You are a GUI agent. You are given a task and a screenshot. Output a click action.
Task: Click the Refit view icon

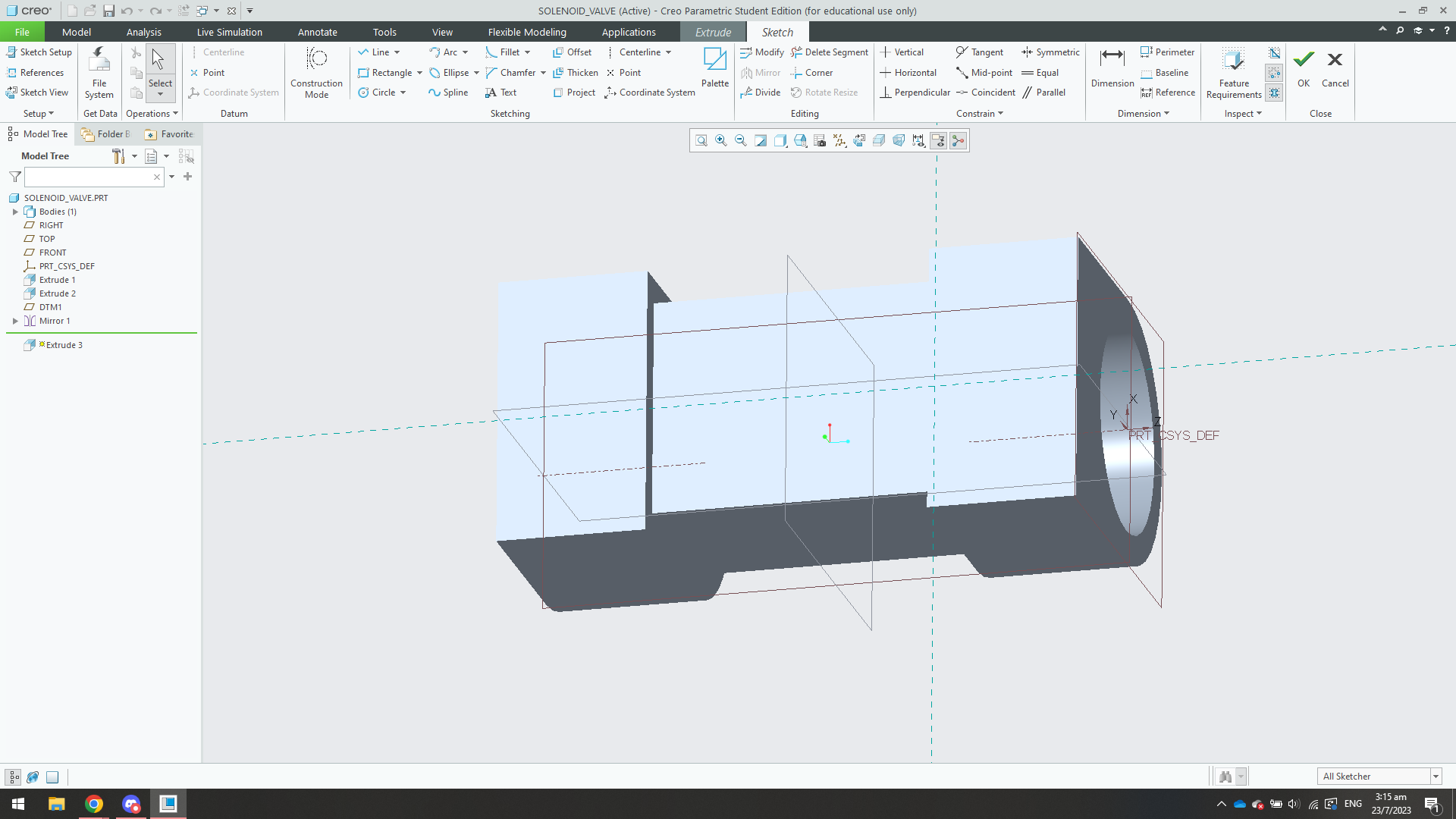point(701,140)
